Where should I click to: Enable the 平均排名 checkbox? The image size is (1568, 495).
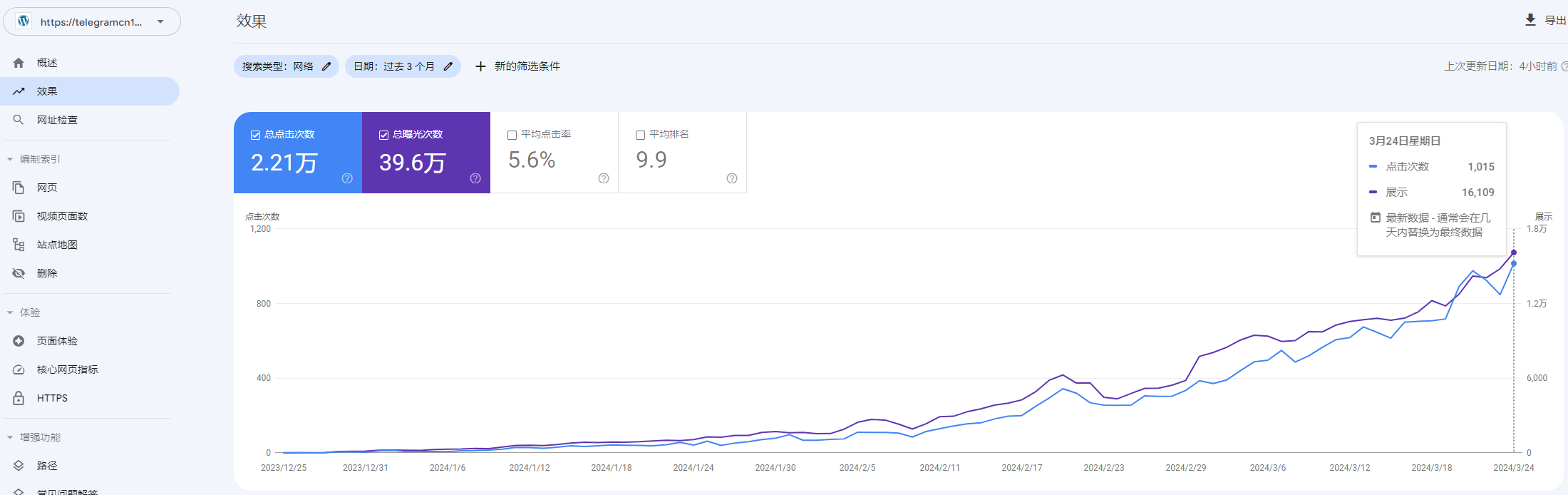pos(640,135)
